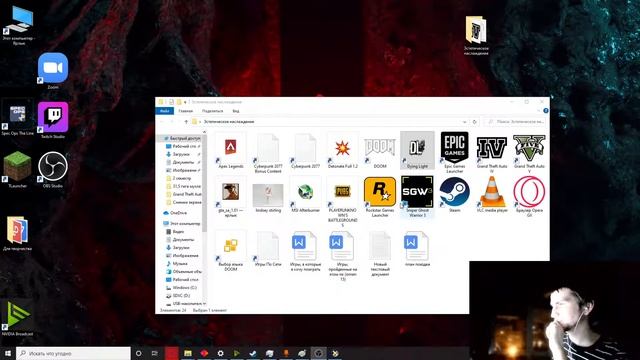The width and height of the screenshot is (640, 360).
Task: Open pinned Загрузки in quick access
Action: pyautogui.click(x=183, y=154)
